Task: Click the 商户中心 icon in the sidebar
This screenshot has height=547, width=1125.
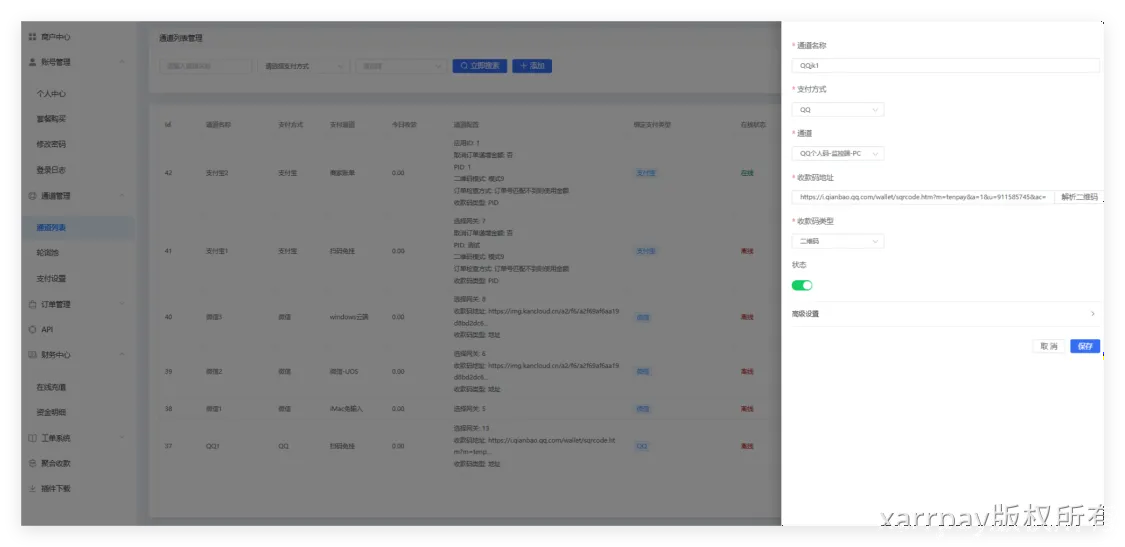Action: (32, 37)
